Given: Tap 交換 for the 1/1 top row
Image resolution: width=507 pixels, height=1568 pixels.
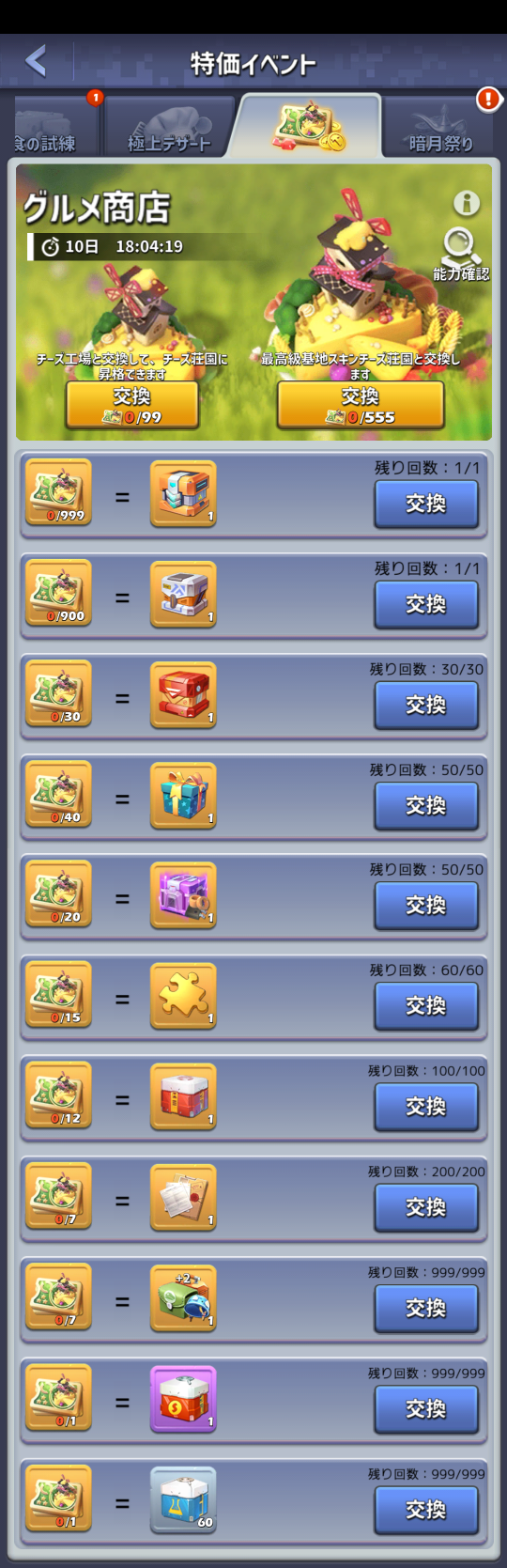Looking at the screenshot, I should pyautogui.click(x=426, y=504).
